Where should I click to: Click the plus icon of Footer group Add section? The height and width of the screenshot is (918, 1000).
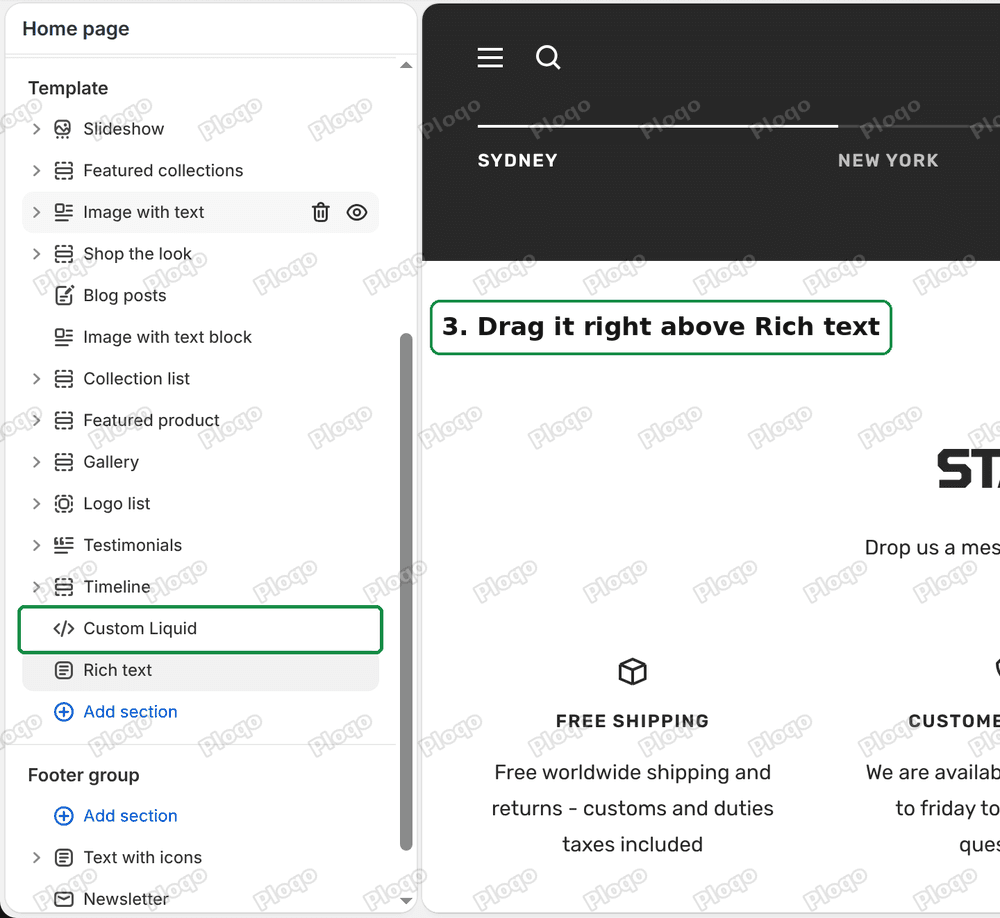click(x=63, y=816)
